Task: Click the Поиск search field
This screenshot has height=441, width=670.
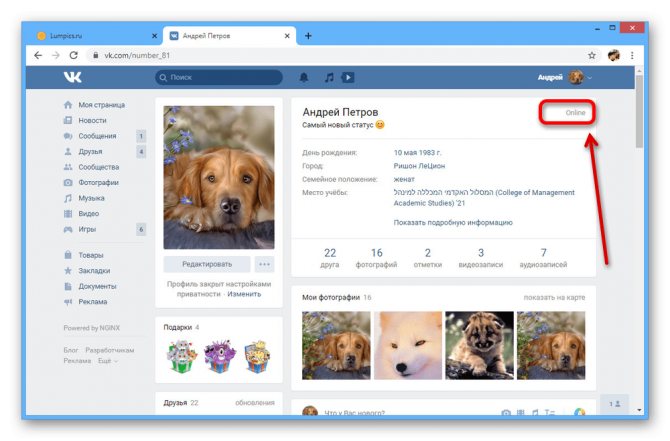Action: tap(219, 77)
